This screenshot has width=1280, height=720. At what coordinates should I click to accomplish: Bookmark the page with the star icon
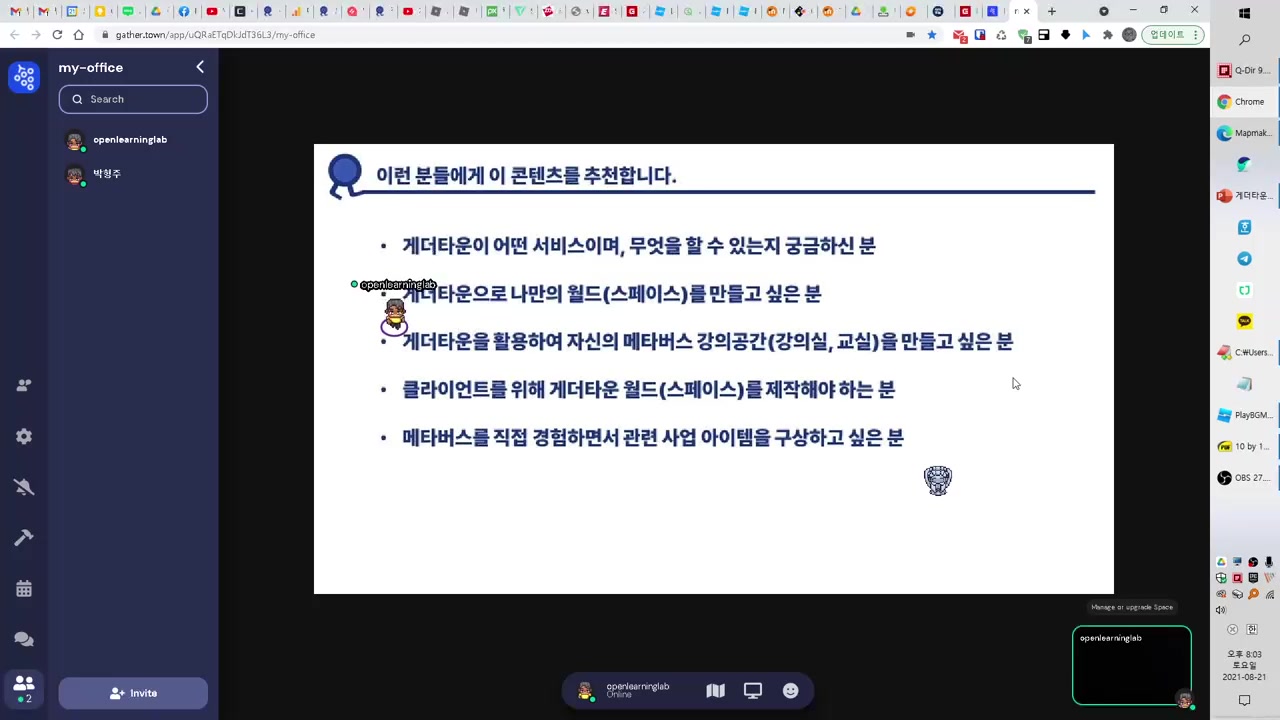(x=932, y=35)
